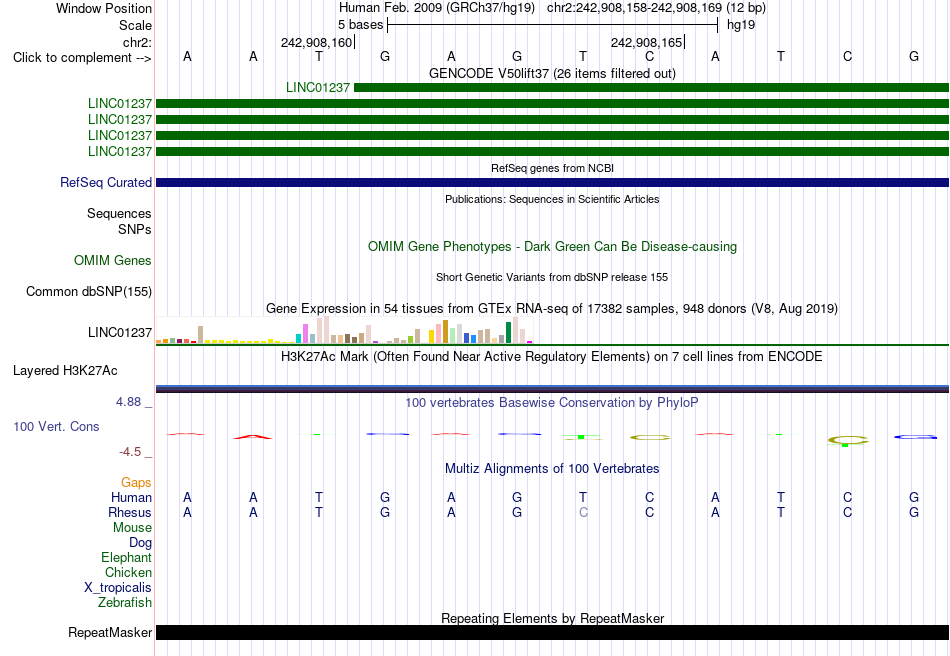Open Multiz Alignments of 100 Vertebrates title
The width and height of the screenshot is (950, 656).
(552, 468)
